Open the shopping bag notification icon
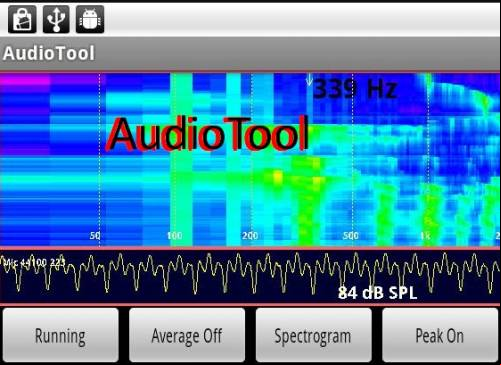501x365 pixels. click(22, 19)
